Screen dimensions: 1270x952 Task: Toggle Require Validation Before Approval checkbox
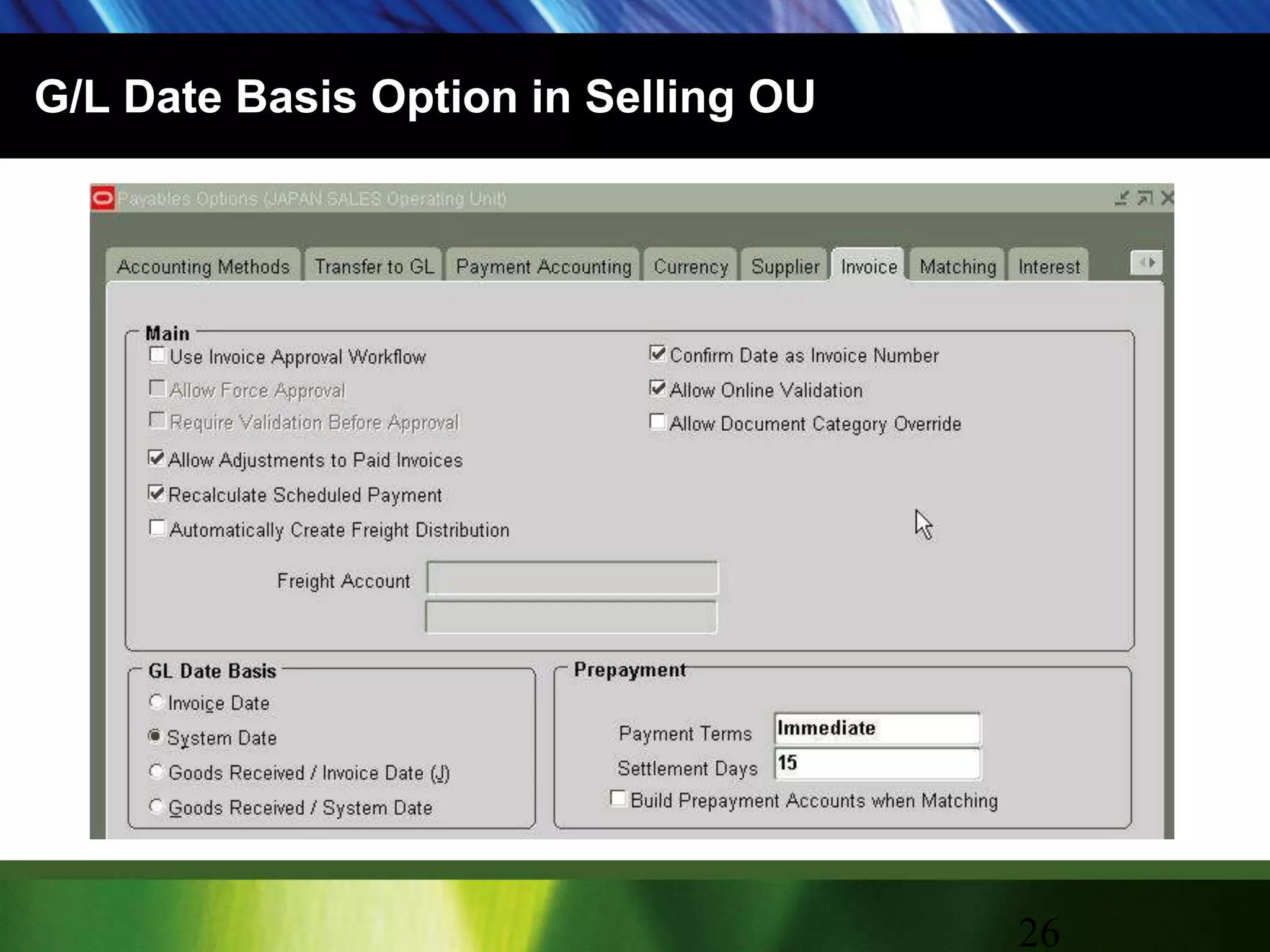(158, 420)
